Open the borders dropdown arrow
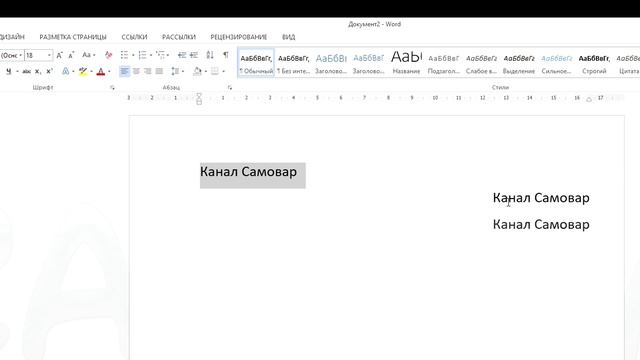 point(224,71)
